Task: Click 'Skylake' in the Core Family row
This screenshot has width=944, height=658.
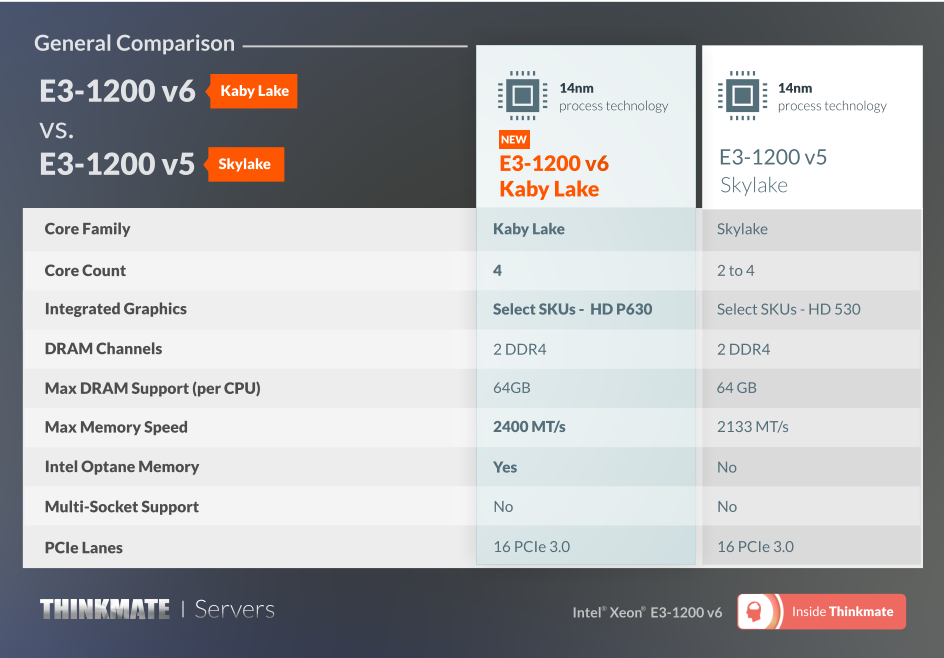Action: click(x=742, y=229)
